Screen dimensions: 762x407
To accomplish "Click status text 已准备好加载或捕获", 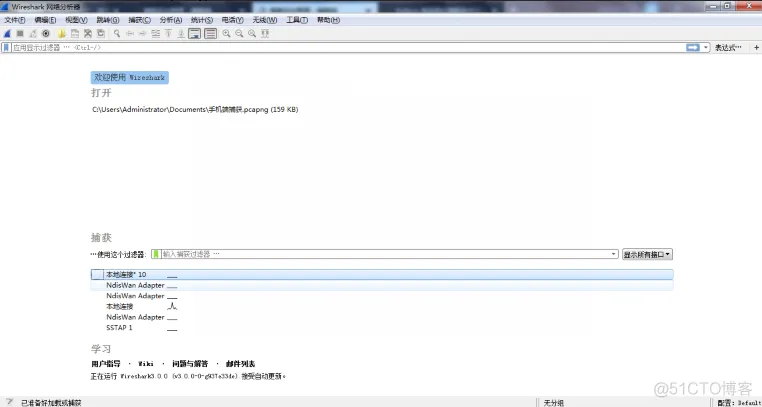I will pos(51,403).
